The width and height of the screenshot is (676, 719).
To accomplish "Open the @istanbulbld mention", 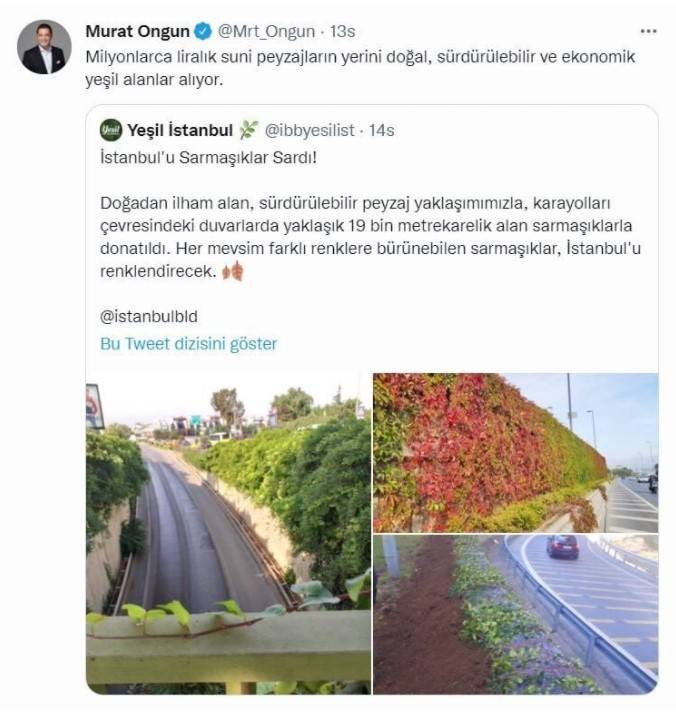I will point(149,316).
